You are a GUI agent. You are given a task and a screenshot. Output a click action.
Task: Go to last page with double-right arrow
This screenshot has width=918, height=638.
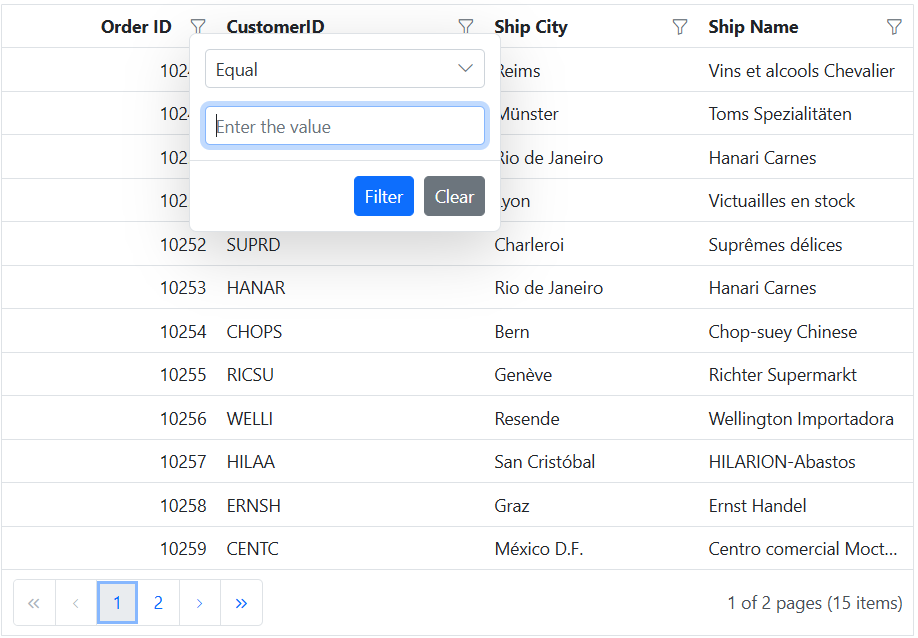[241, 603]
